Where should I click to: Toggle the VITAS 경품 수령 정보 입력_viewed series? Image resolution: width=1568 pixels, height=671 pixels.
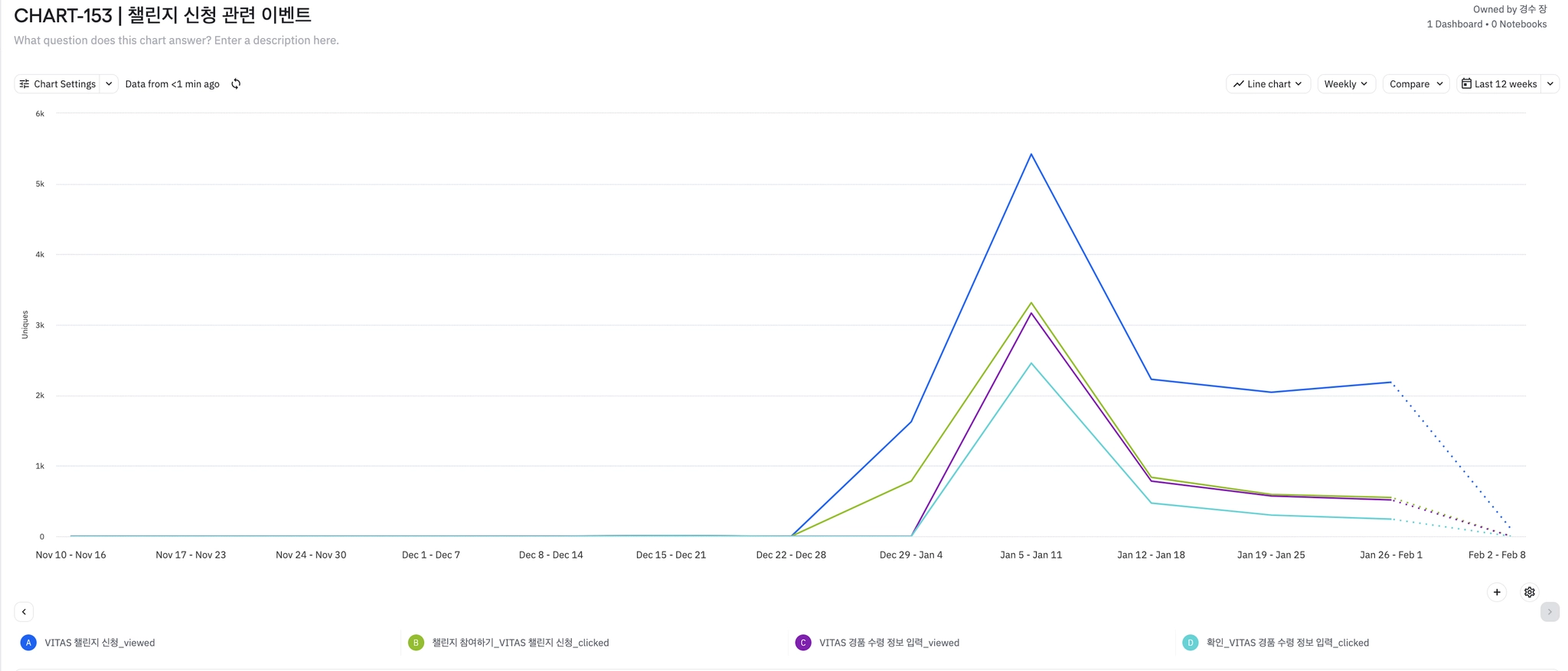point(889,643)
